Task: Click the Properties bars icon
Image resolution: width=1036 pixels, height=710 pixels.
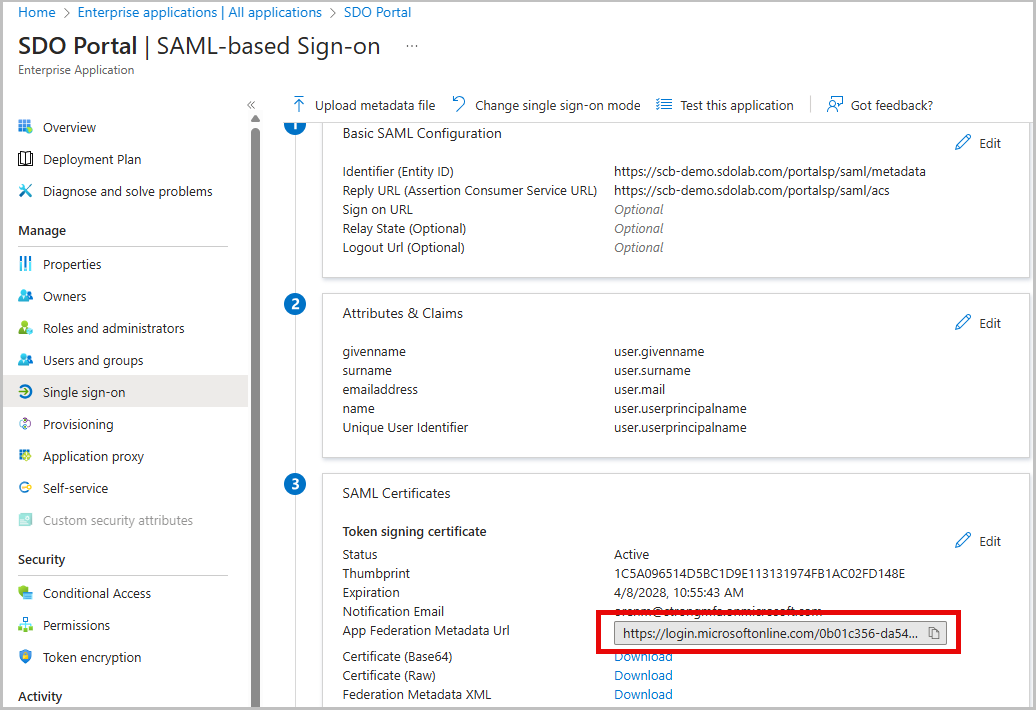Action: point(25,264)
